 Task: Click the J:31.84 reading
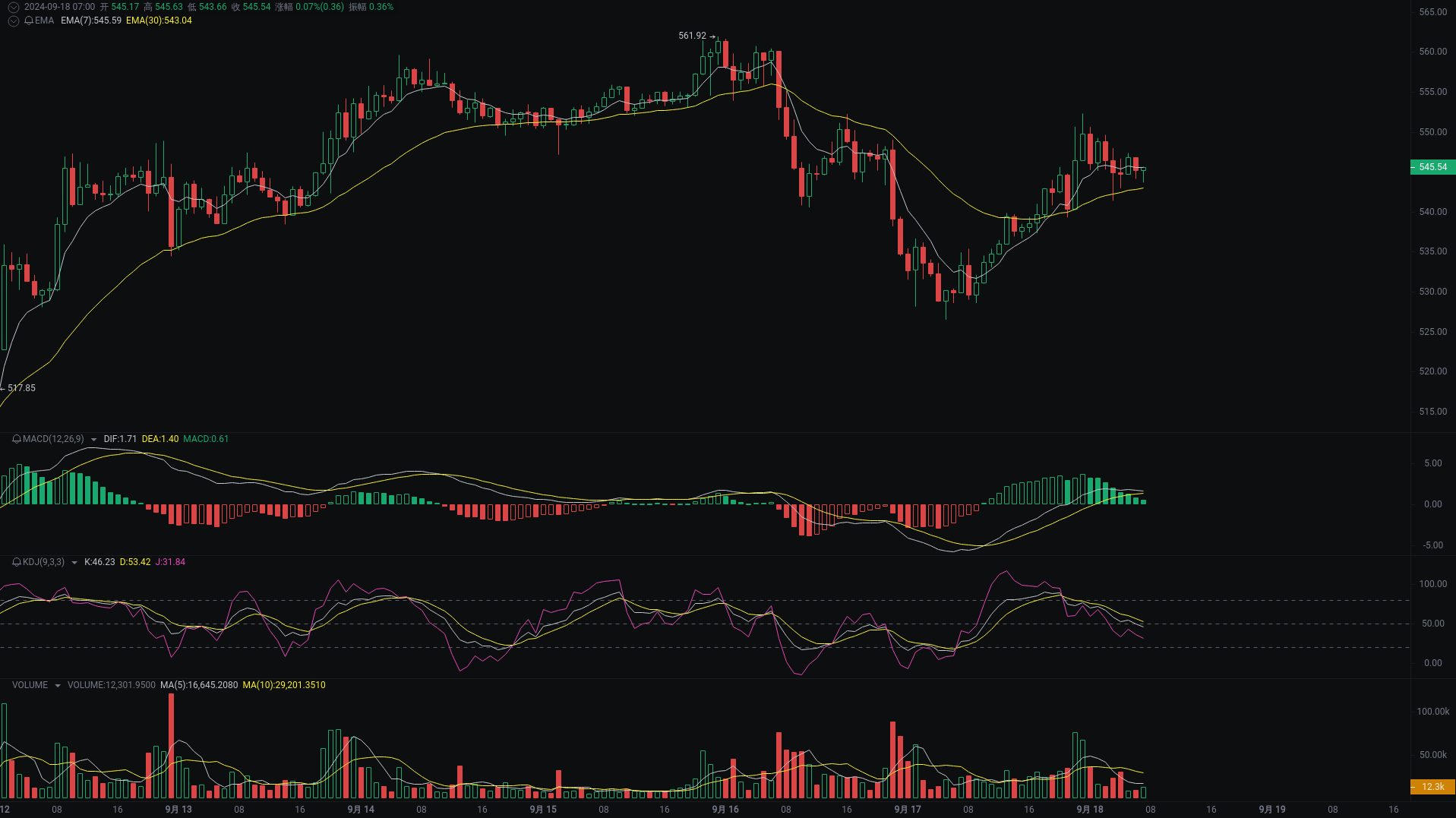(x=170, y=562)
